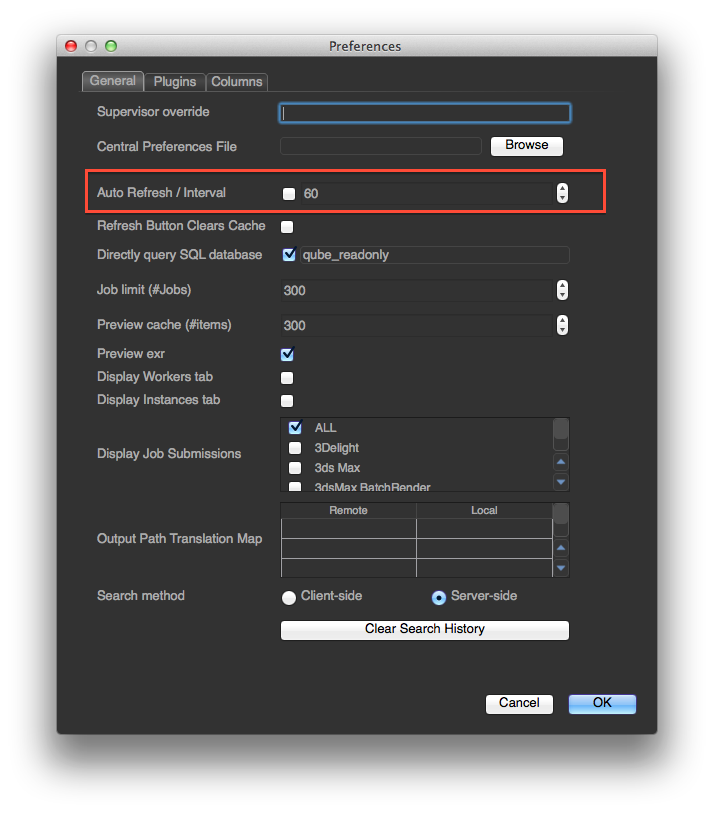Click the job submissions list down arrow
This screenshot has height=813, width=714.
pyautogui.click(x=561, y=482)
